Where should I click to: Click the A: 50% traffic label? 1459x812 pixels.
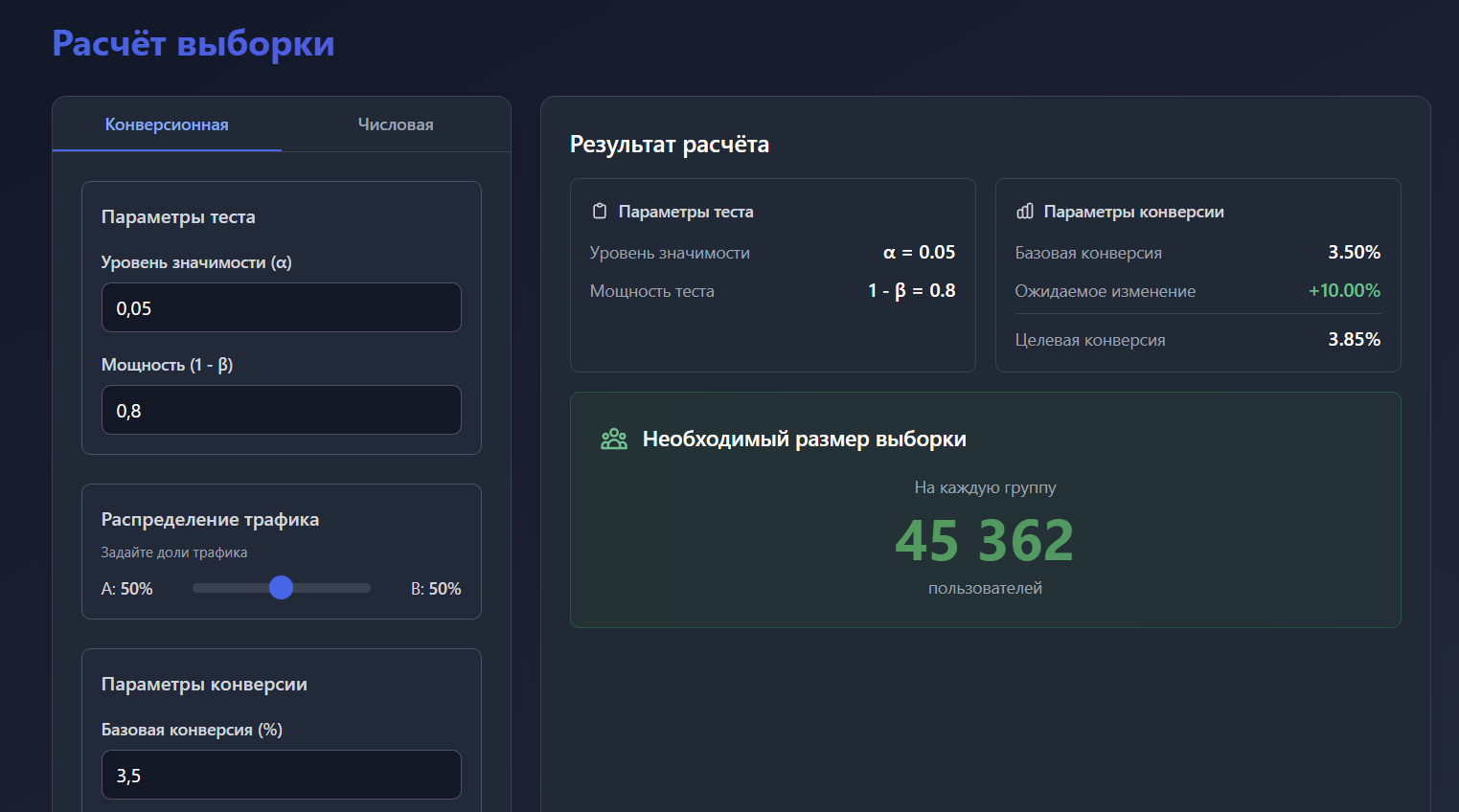coord(126,589)
